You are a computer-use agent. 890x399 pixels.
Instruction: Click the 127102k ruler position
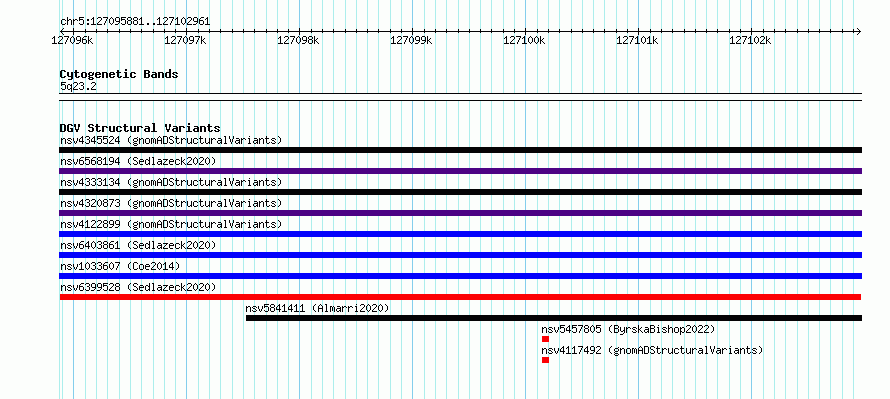tap(750, 40)
